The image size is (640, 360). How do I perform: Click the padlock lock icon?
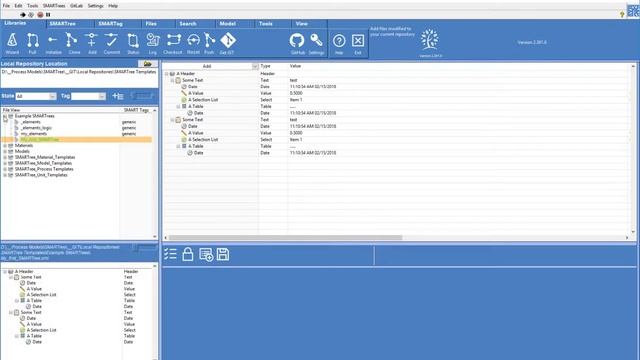pos(188,254)
